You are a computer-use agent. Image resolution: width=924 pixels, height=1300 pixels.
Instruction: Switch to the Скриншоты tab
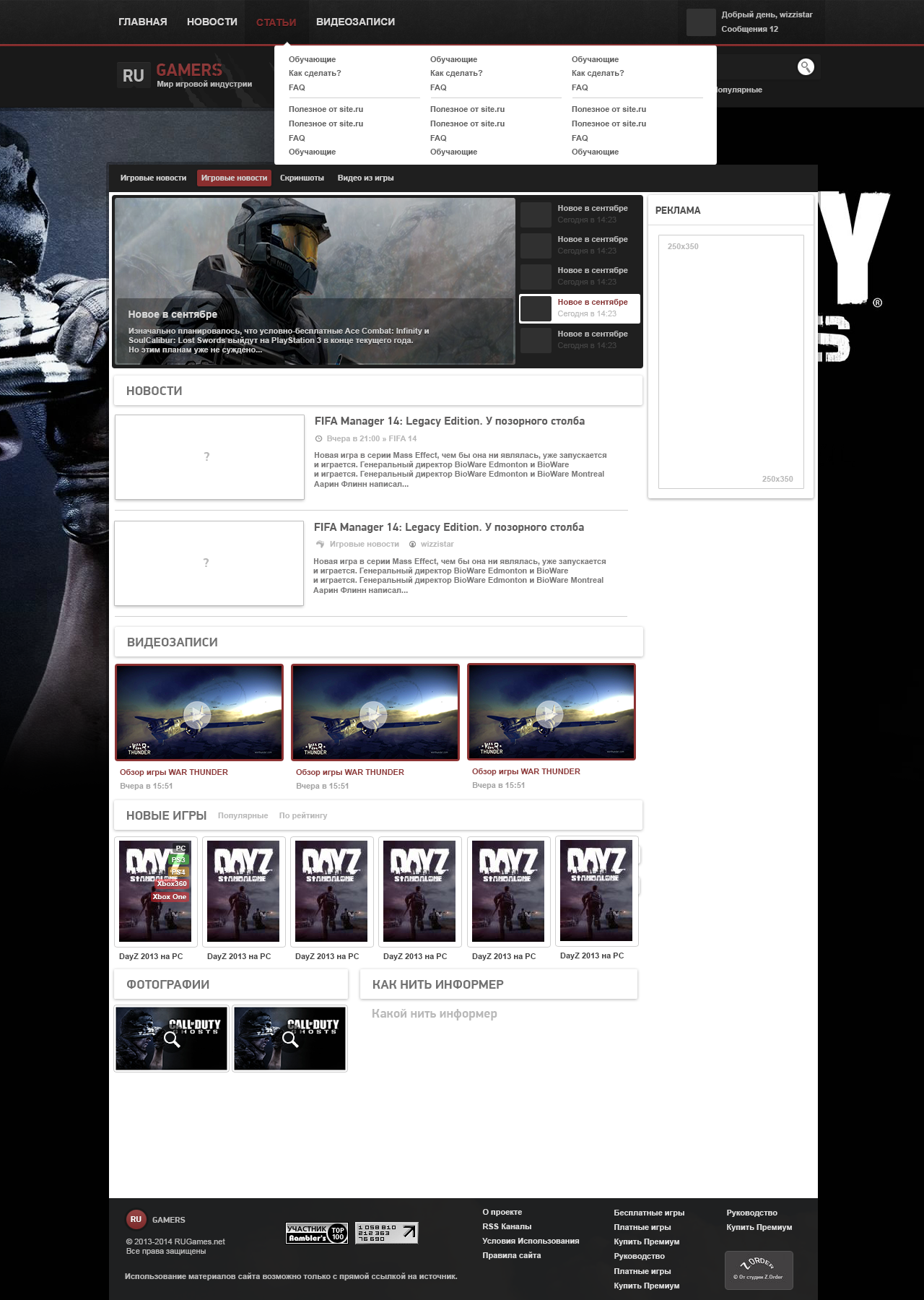(x=302, y=178)
